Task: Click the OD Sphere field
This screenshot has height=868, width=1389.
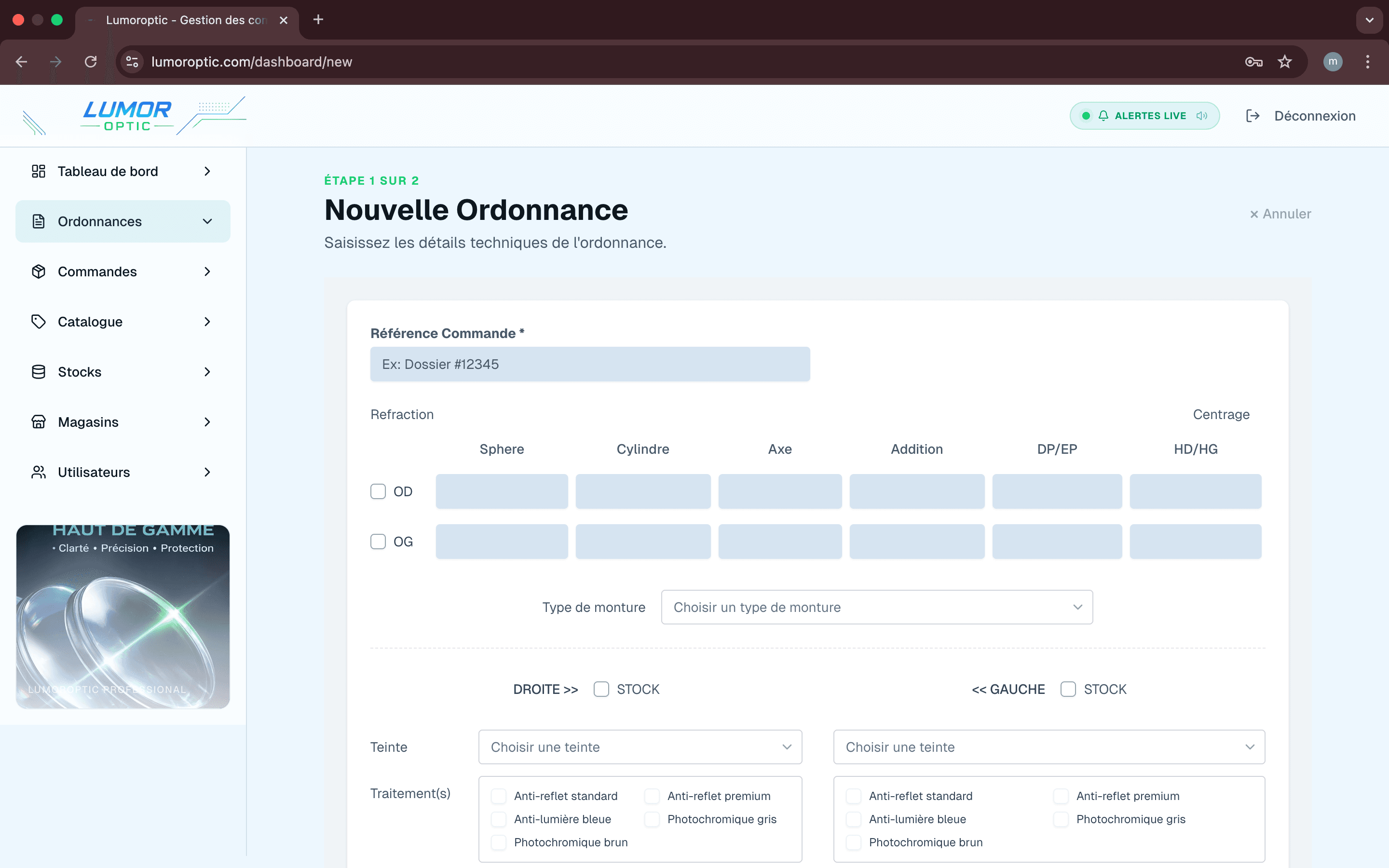Action: point(502,491)
